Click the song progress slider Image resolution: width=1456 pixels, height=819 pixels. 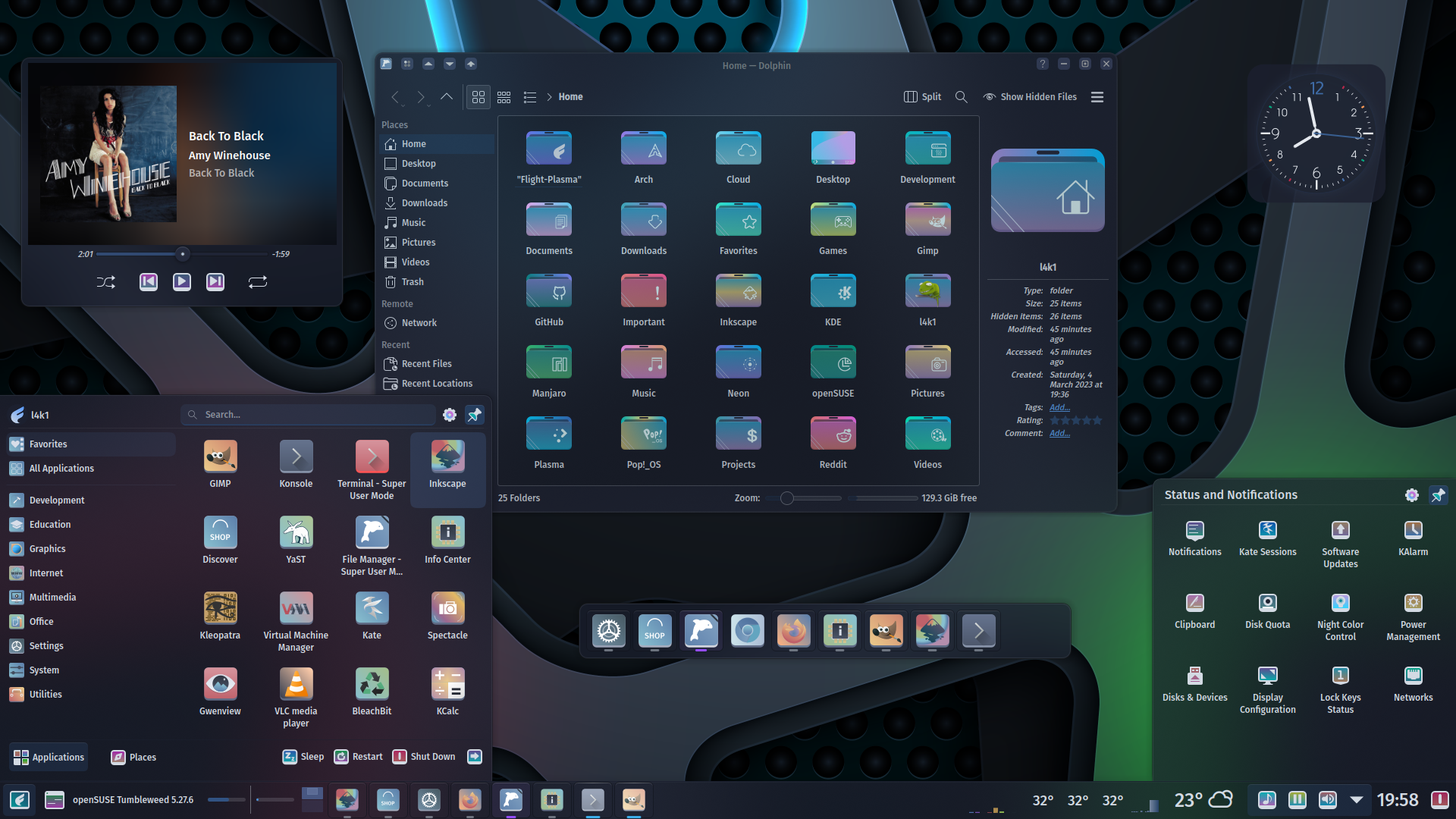tap(182, 254)
